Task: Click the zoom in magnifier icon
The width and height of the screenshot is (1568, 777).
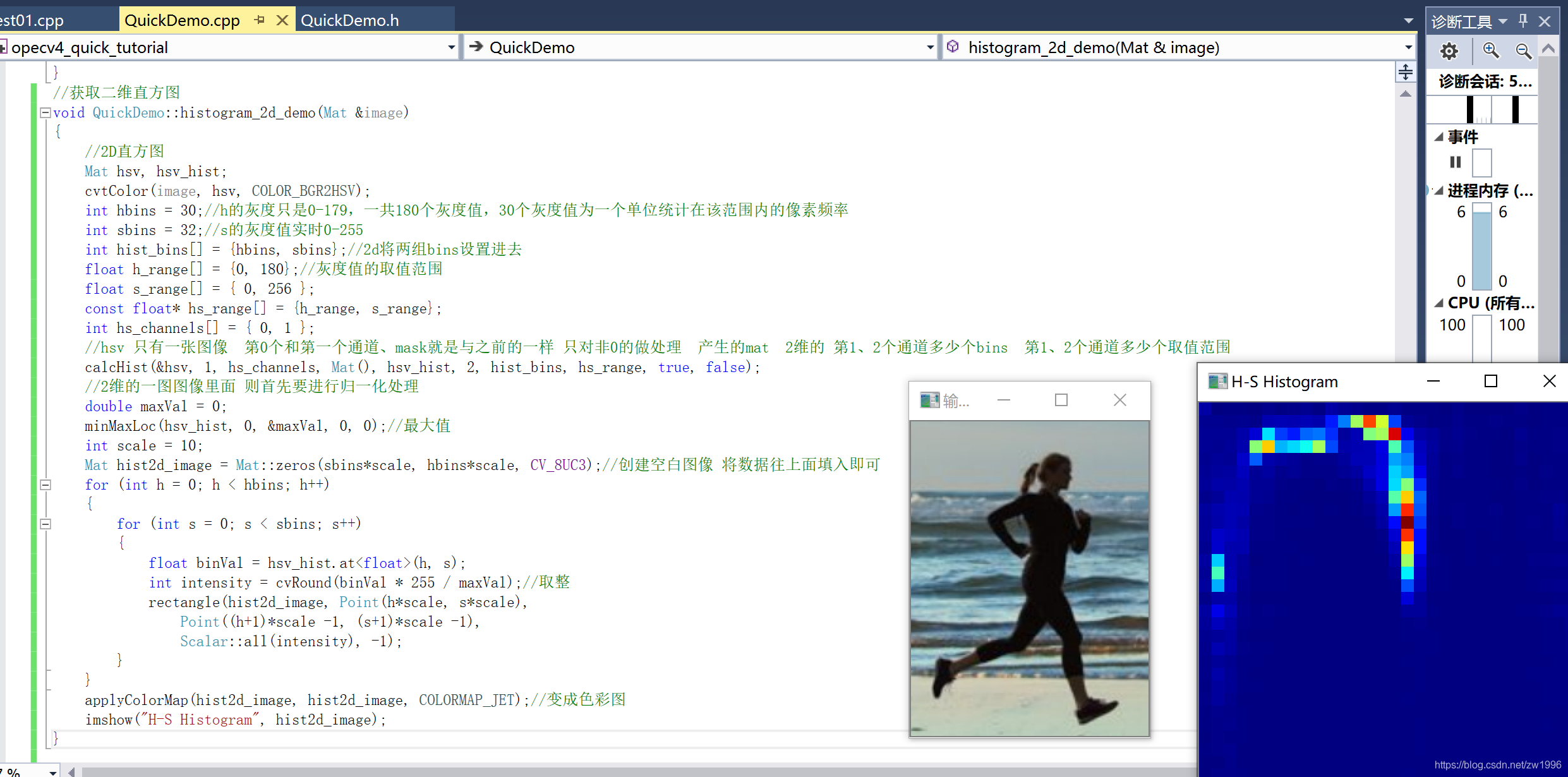Action: pyautogui.click(x=1491, y=51)
